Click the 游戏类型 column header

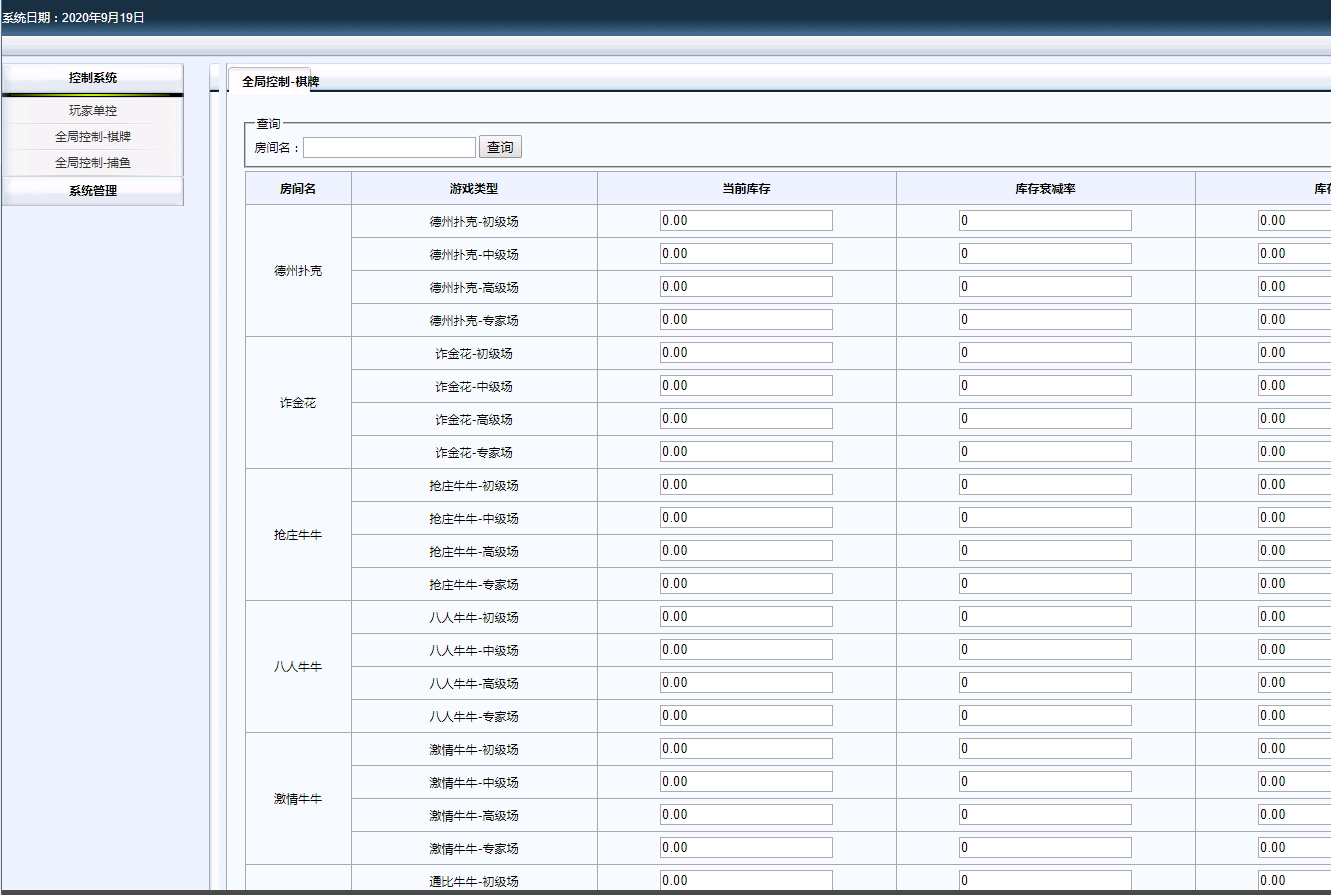(x=474, y=189)
